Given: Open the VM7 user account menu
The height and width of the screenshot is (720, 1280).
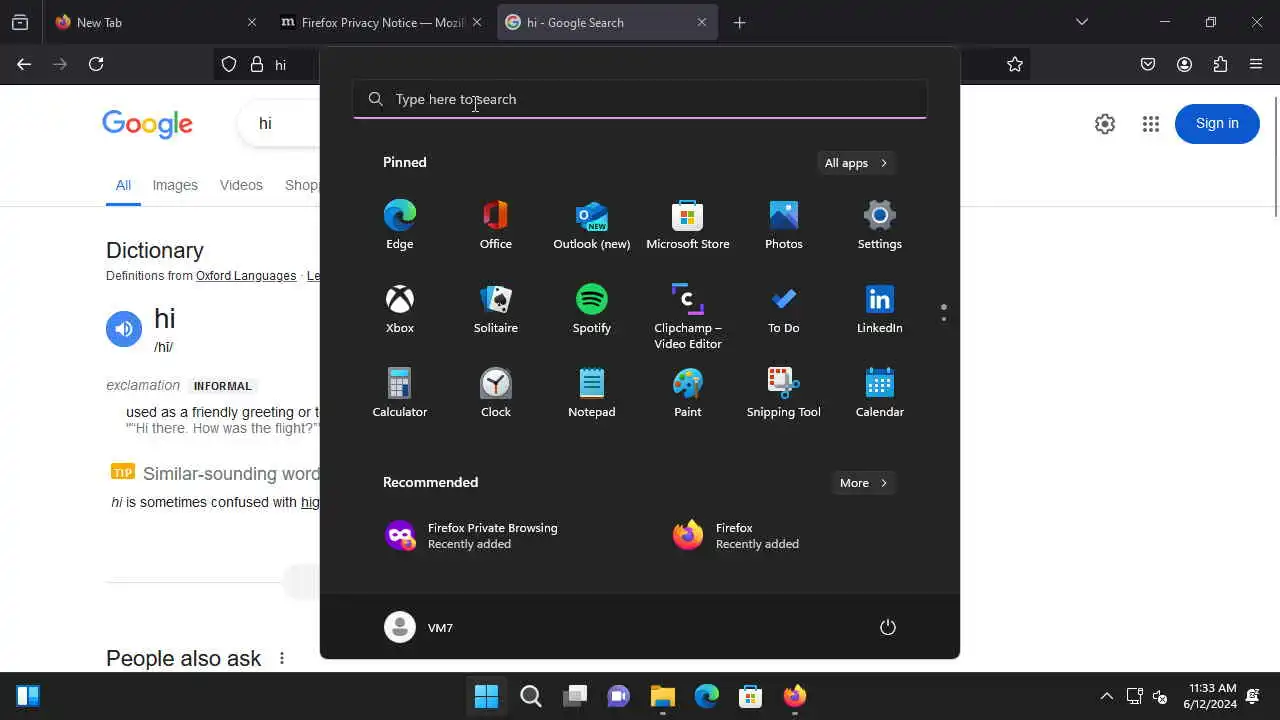Looking at the screenshot, I should pyautogui.click(x=420, y=627).
